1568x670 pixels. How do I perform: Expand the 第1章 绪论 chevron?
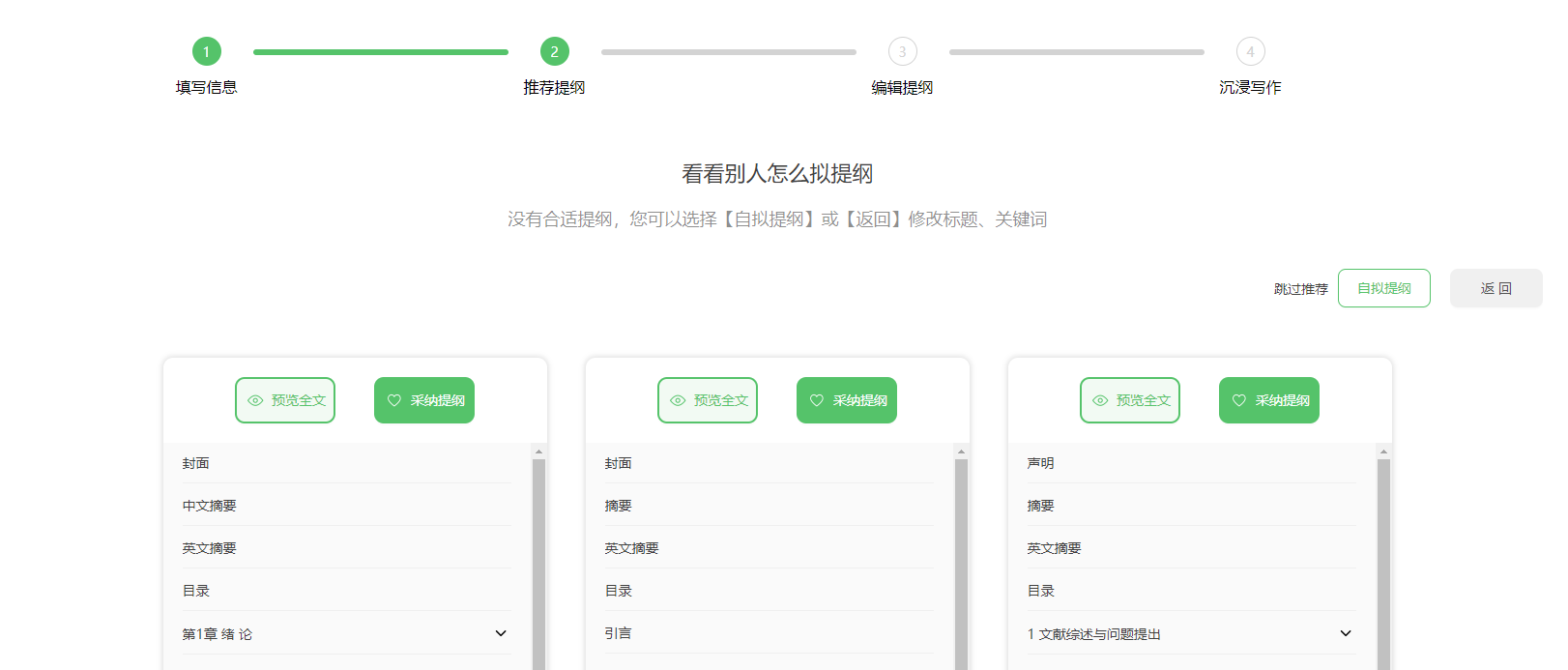tap(501, 633)
